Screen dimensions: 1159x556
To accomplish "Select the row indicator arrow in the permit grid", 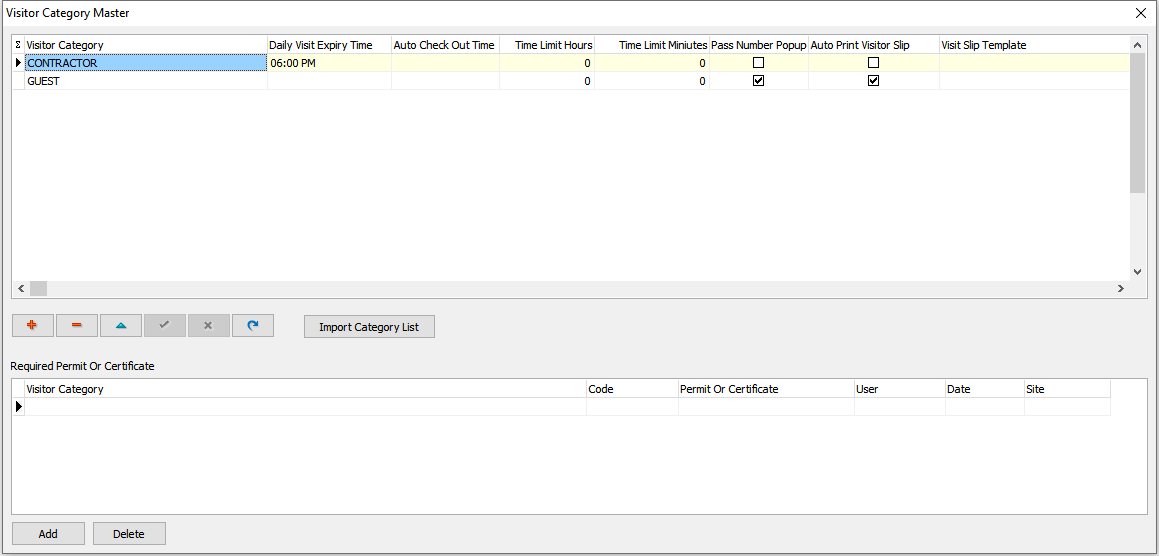I will (x=18, y=407).
